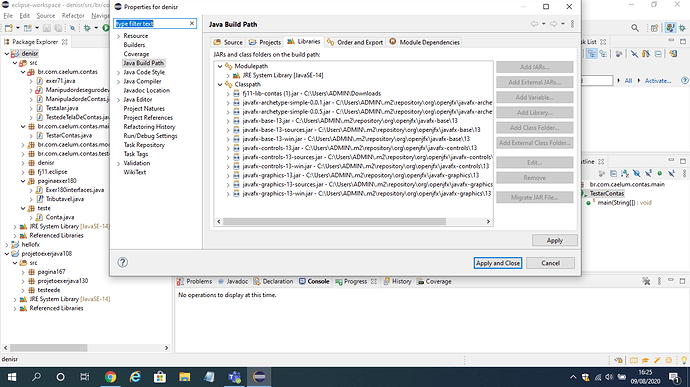
Task: Open the Problems tab in bottom panel
Action: (x=195, y=281)
